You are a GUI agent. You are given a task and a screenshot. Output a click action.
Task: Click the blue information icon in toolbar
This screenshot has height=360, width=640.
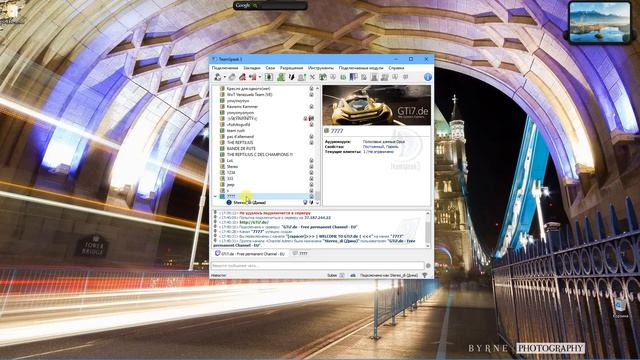427,77
